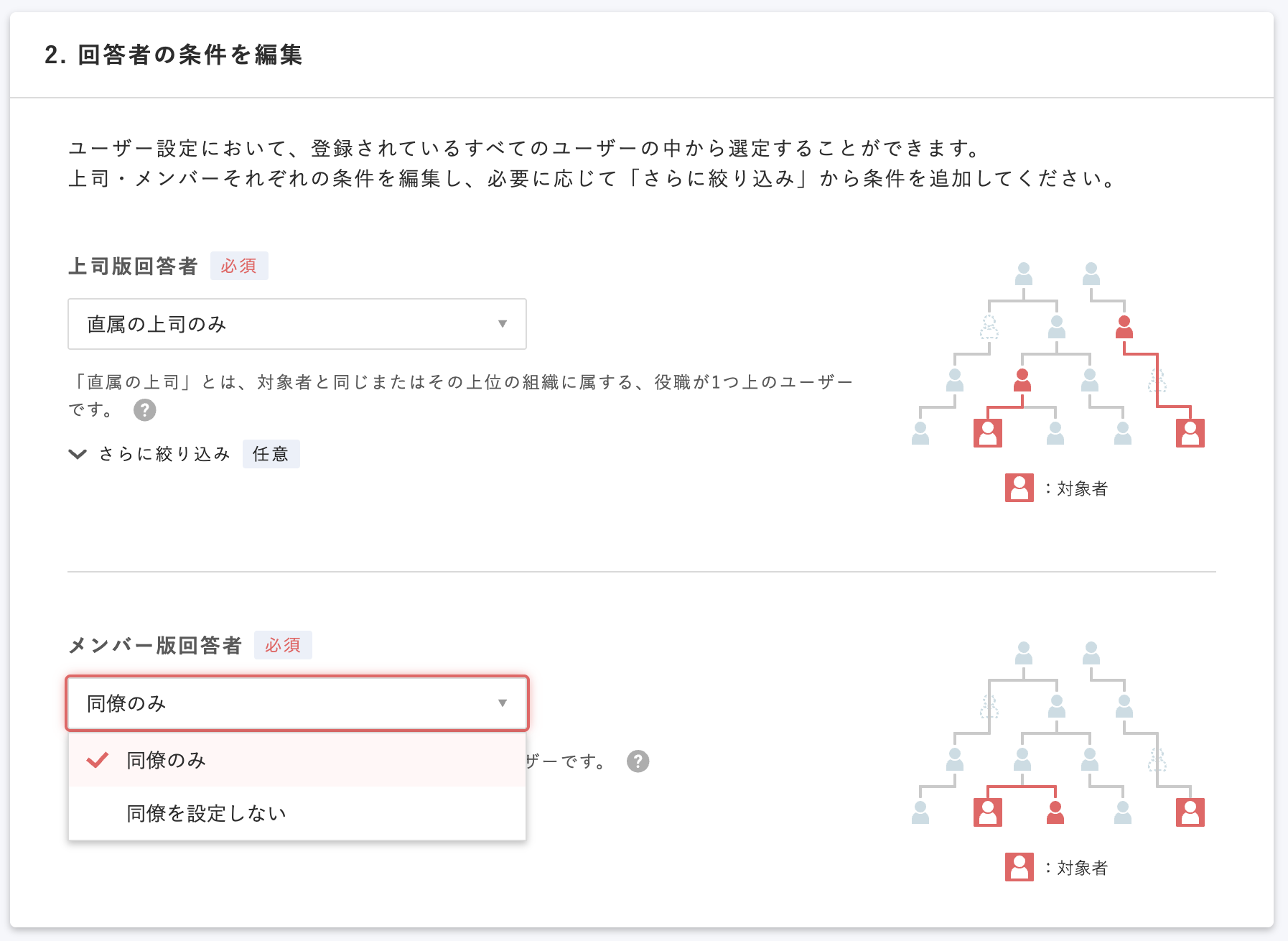The image size is (1288, 941).
Task: Click the 2. 回答者の条件を編集 heading
Action: coord(173,55)
